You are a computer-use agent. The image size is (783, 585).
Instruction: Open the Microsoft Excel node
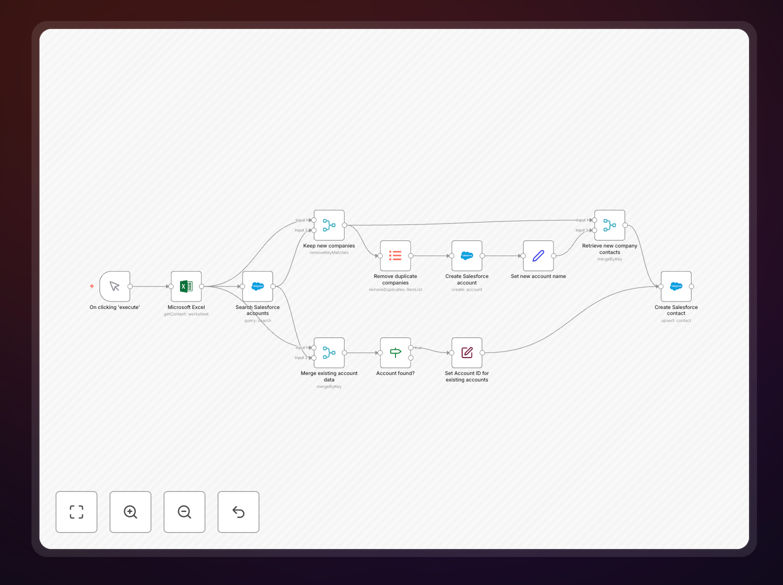(186, 286)
